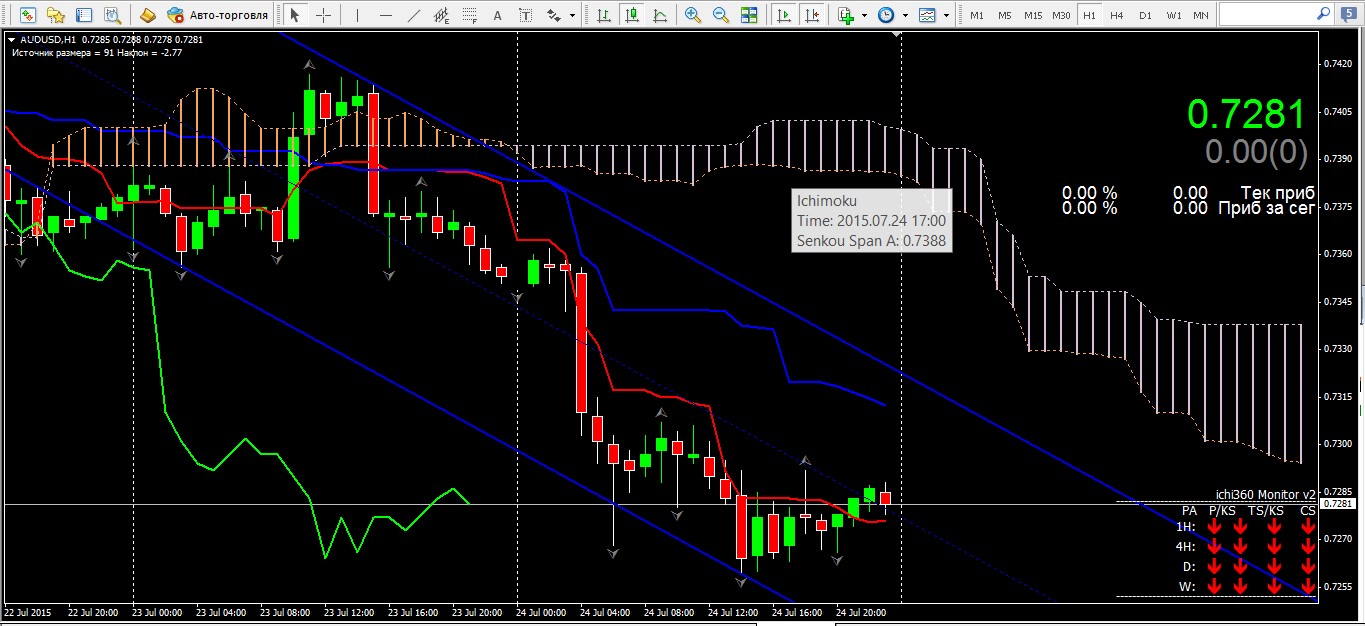Viewport: 1365px width, 626px height.
Task: Tile chart windows icon
Action: tap(749, 15)
